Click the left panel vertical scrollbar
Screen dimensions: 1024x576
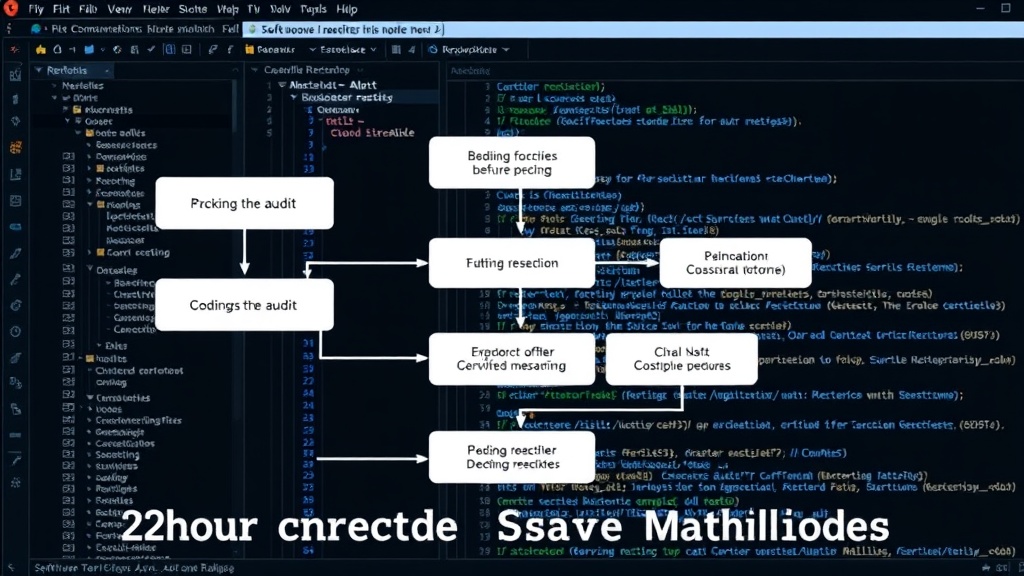[234, 104]
